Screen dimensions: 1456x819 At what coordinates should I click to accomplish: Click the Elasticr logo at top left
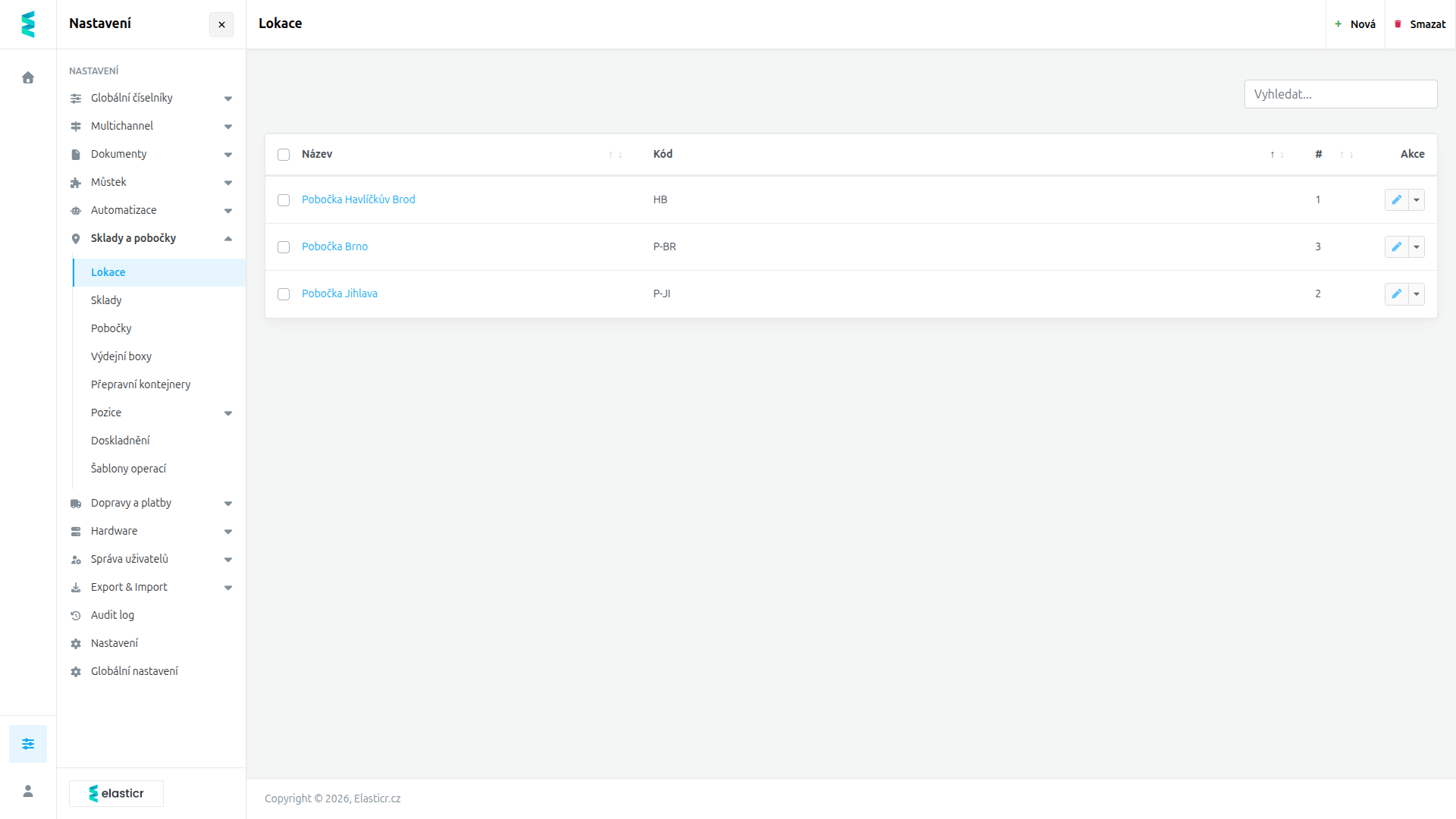tap(28, 24)
